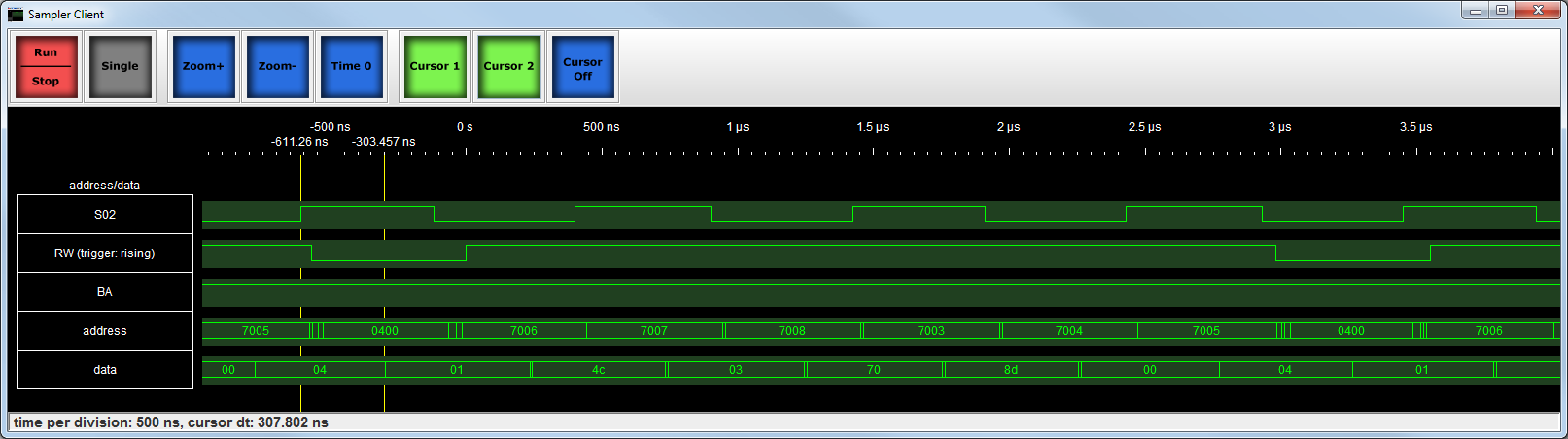Activate the green Cursor 1 button
The image size is (1568, 439).
pos(435,67)
